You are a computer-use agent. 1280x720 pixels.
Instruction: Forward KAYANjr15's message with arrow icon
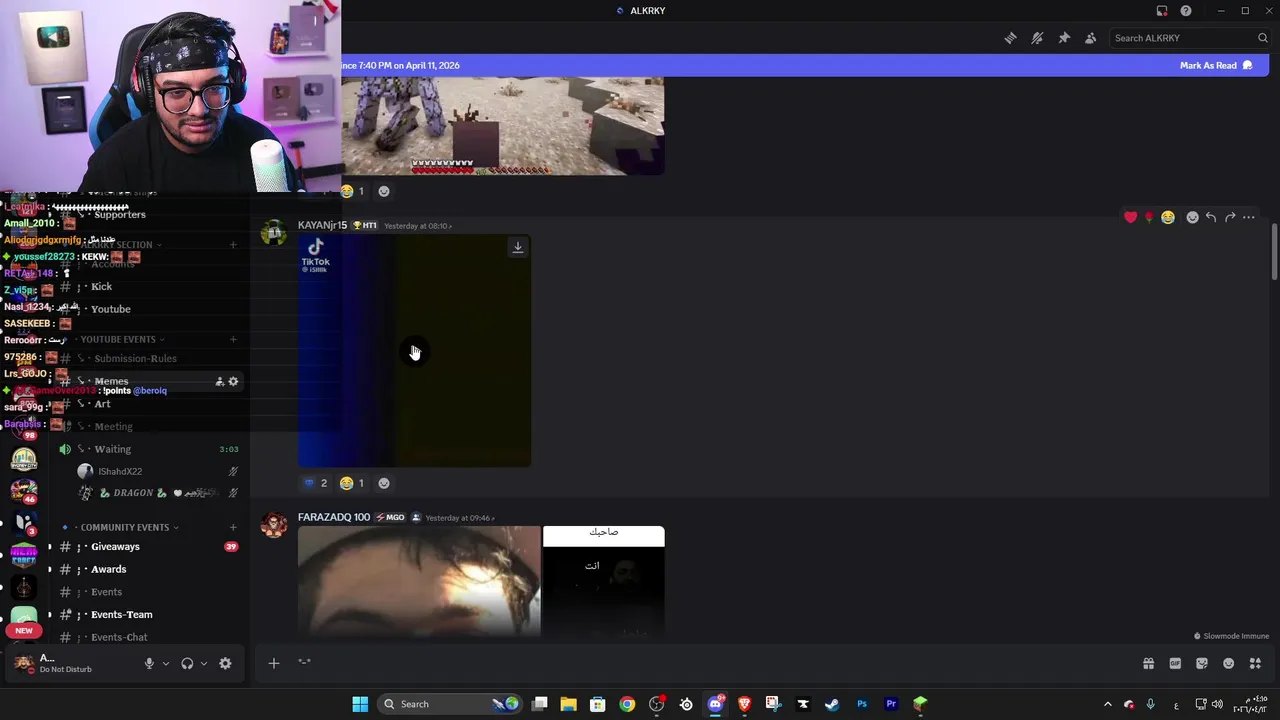pos(1230,217)
